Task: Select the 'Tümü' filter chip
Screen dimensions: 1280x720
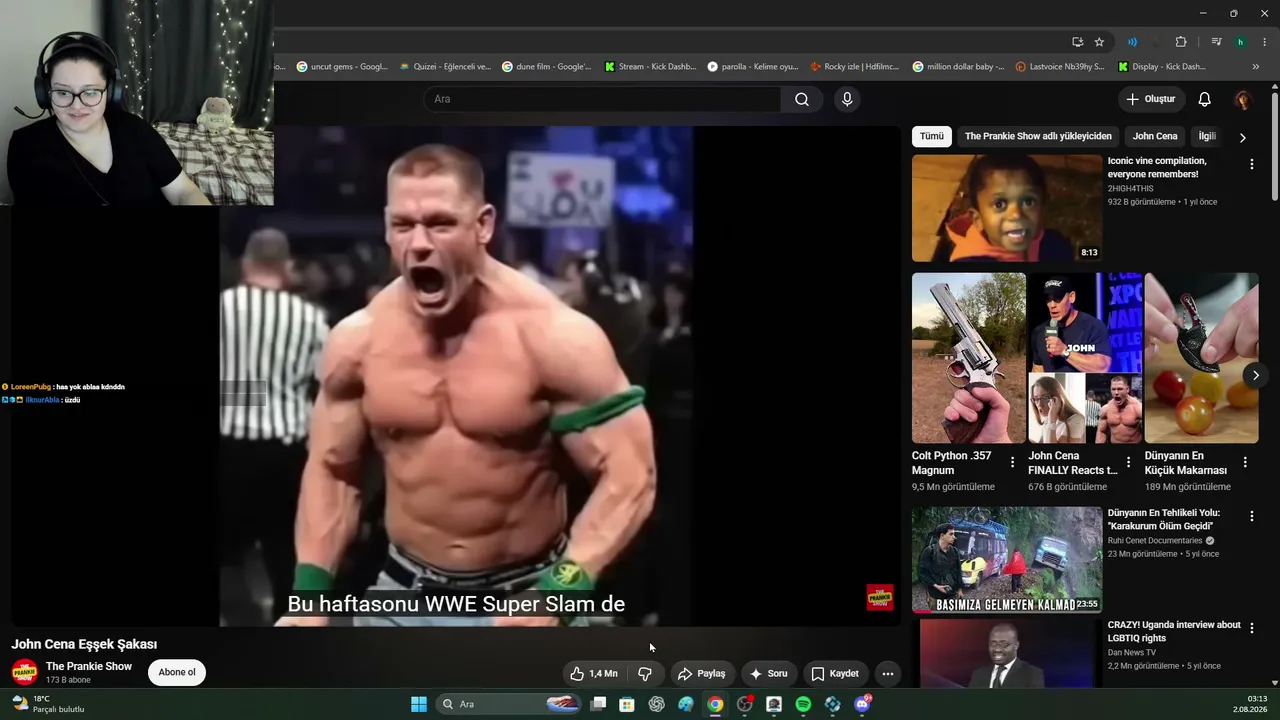Action: pos(932,136)
